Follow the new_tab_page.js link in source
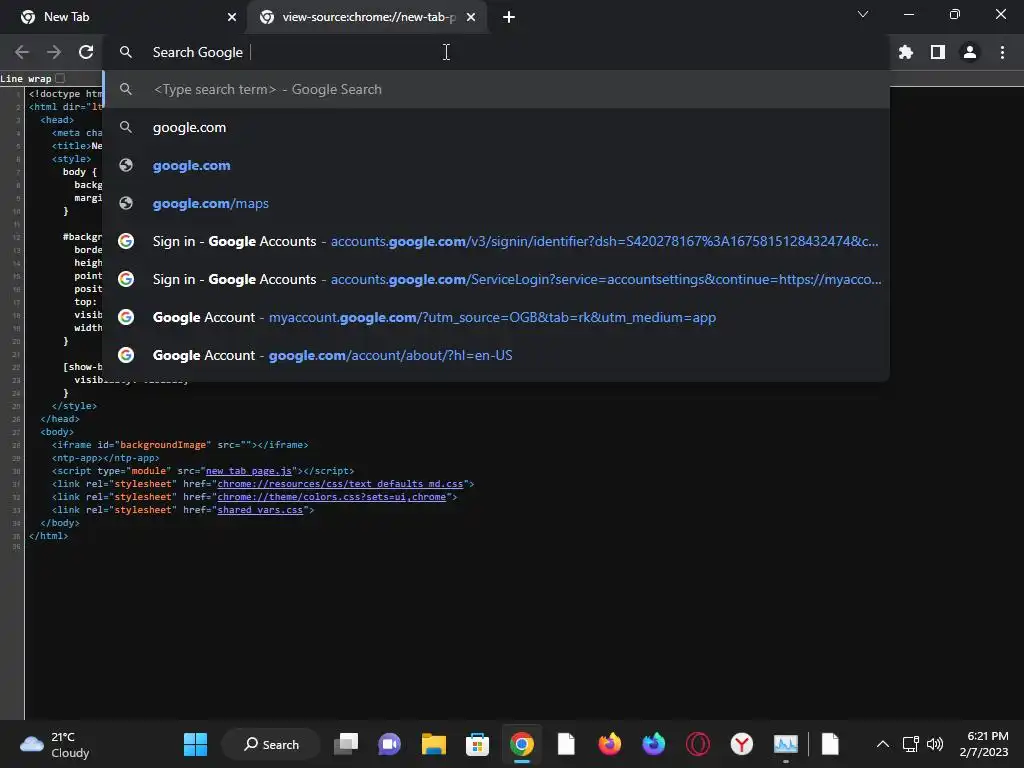 click(x=249, y=471)
